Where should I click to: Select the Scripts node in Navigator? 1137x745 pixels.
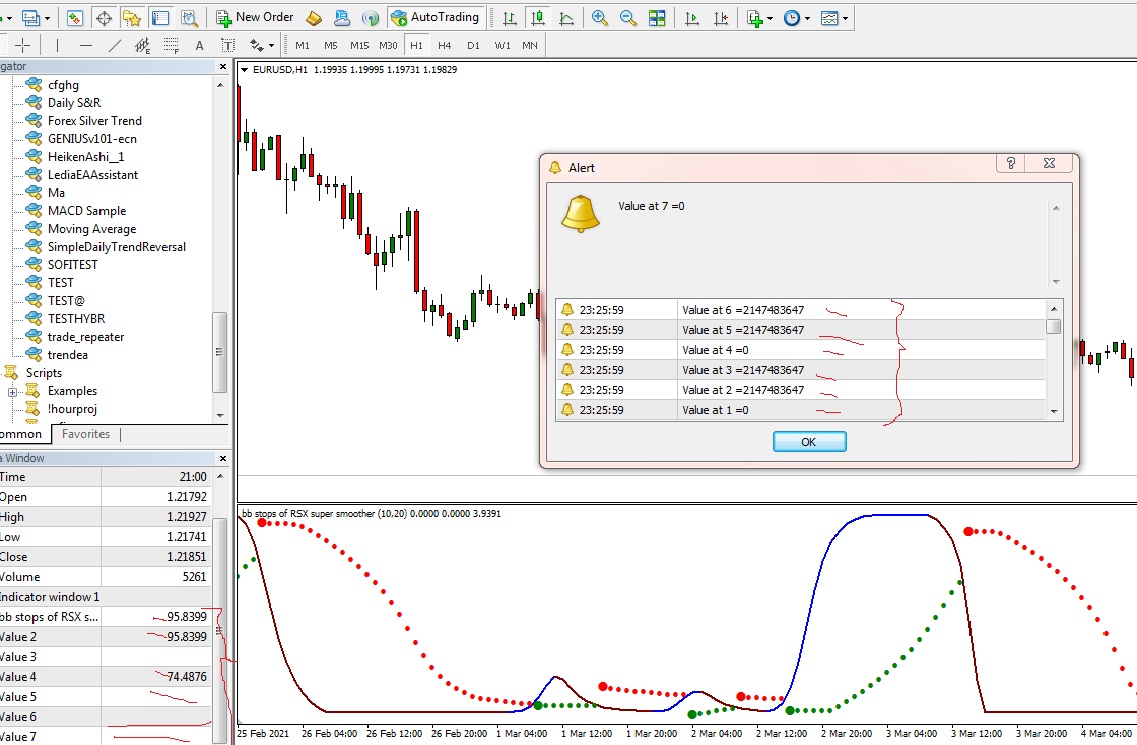[44, 373]
